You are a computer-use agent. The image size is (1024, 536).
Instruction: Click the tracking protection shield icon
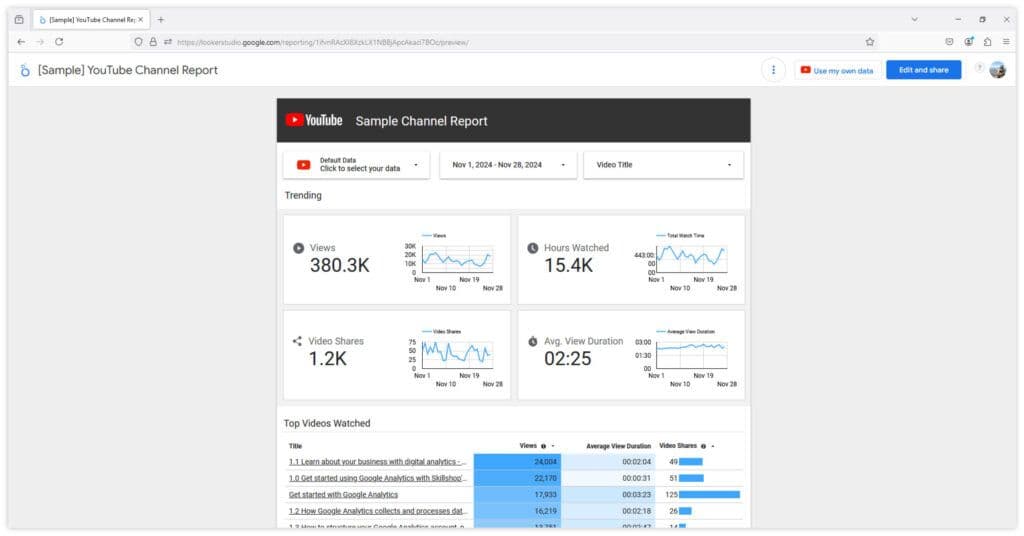[x=138, y=42]
